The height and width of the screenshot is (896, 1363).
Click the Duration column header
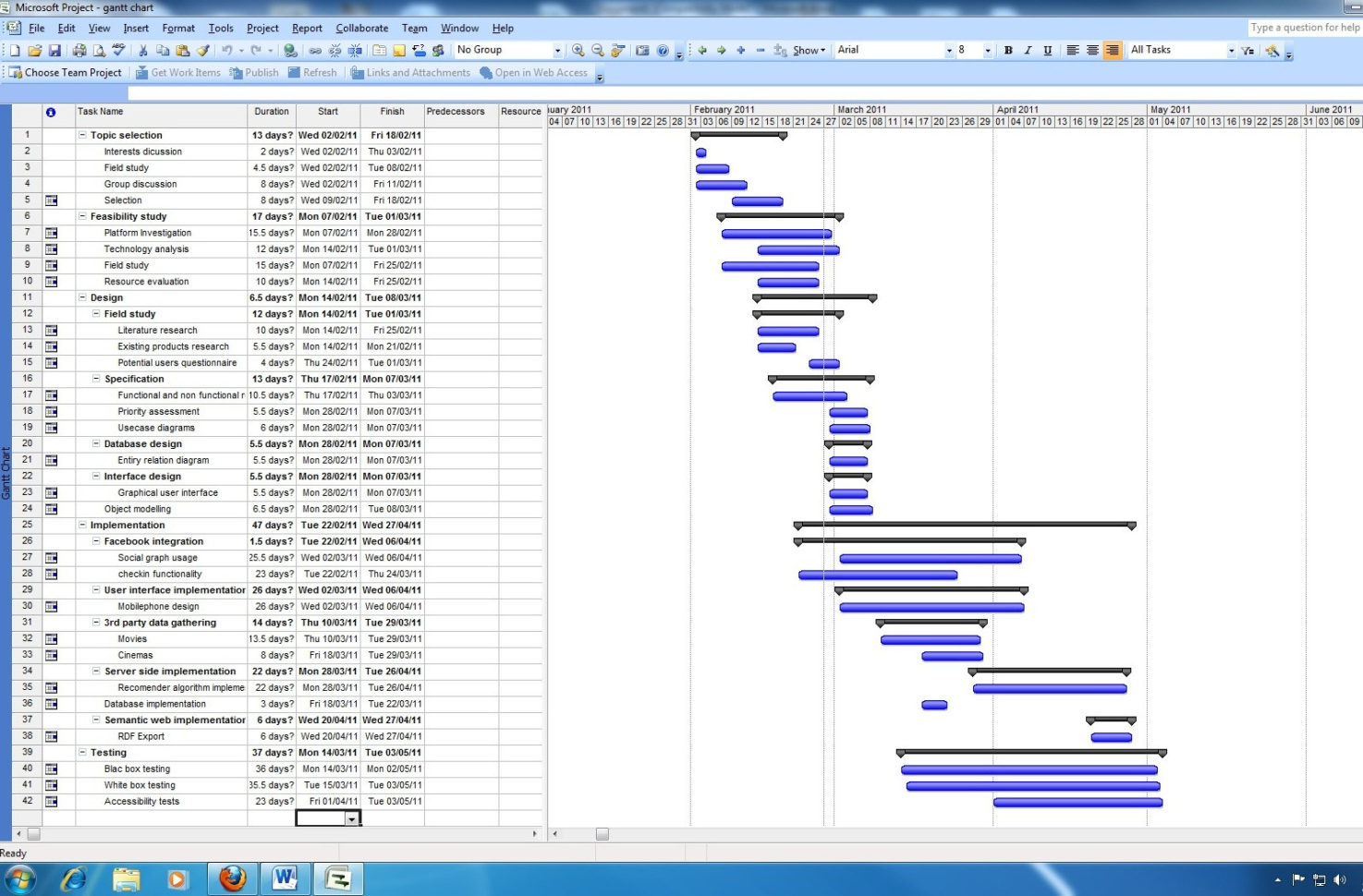(x=272, y=115)
